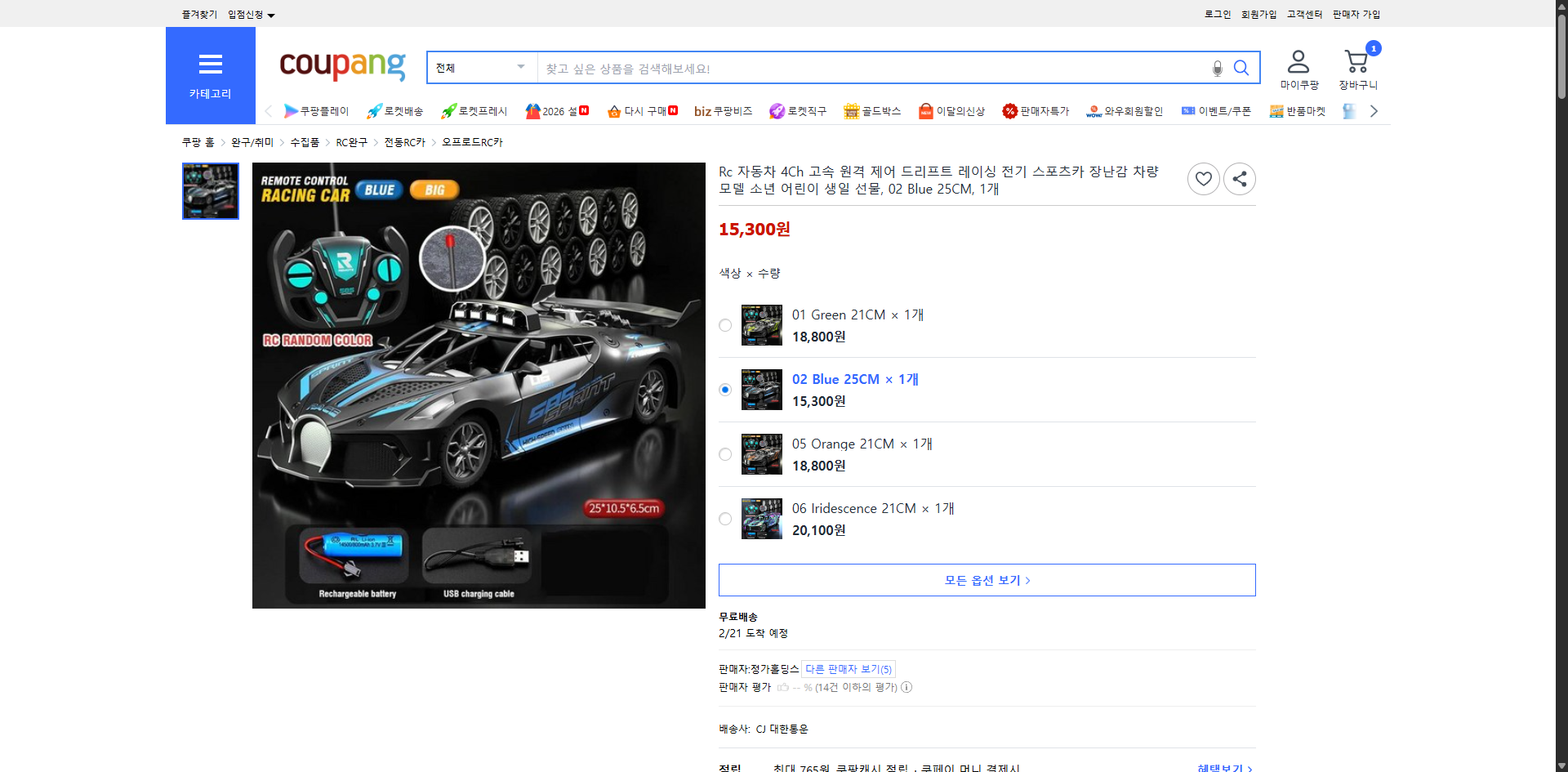Open the shopping cart with 1 item
1568x772 pixels.
[1357, 61]
